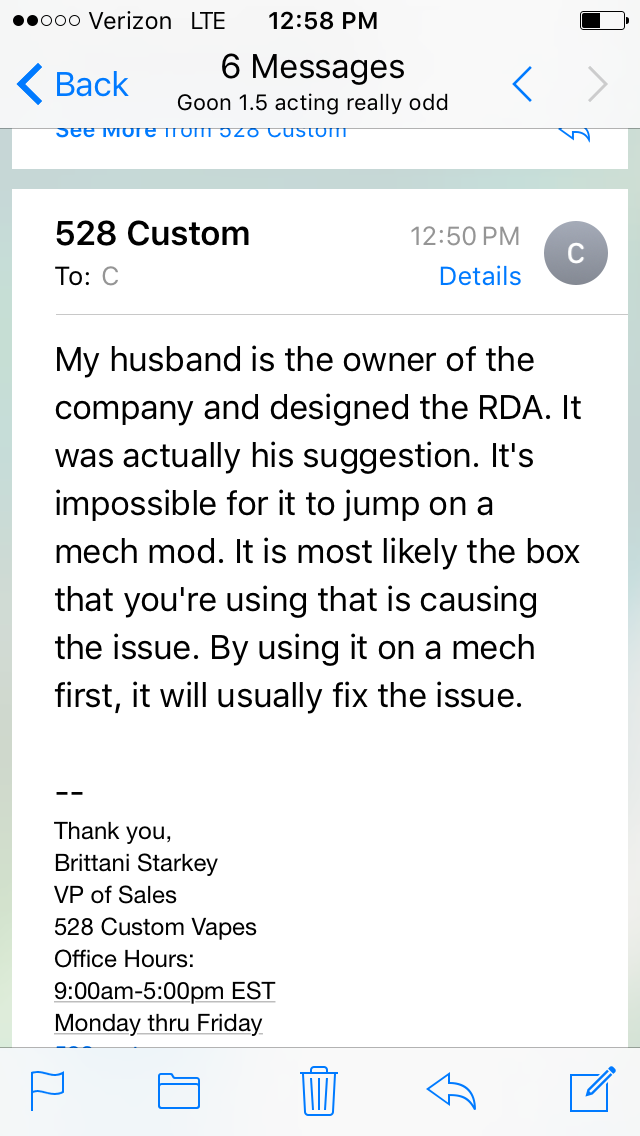640x1136 pixels.
Task: Move message to a folder
Action: pyautogui.click(x=179, y=1091)
